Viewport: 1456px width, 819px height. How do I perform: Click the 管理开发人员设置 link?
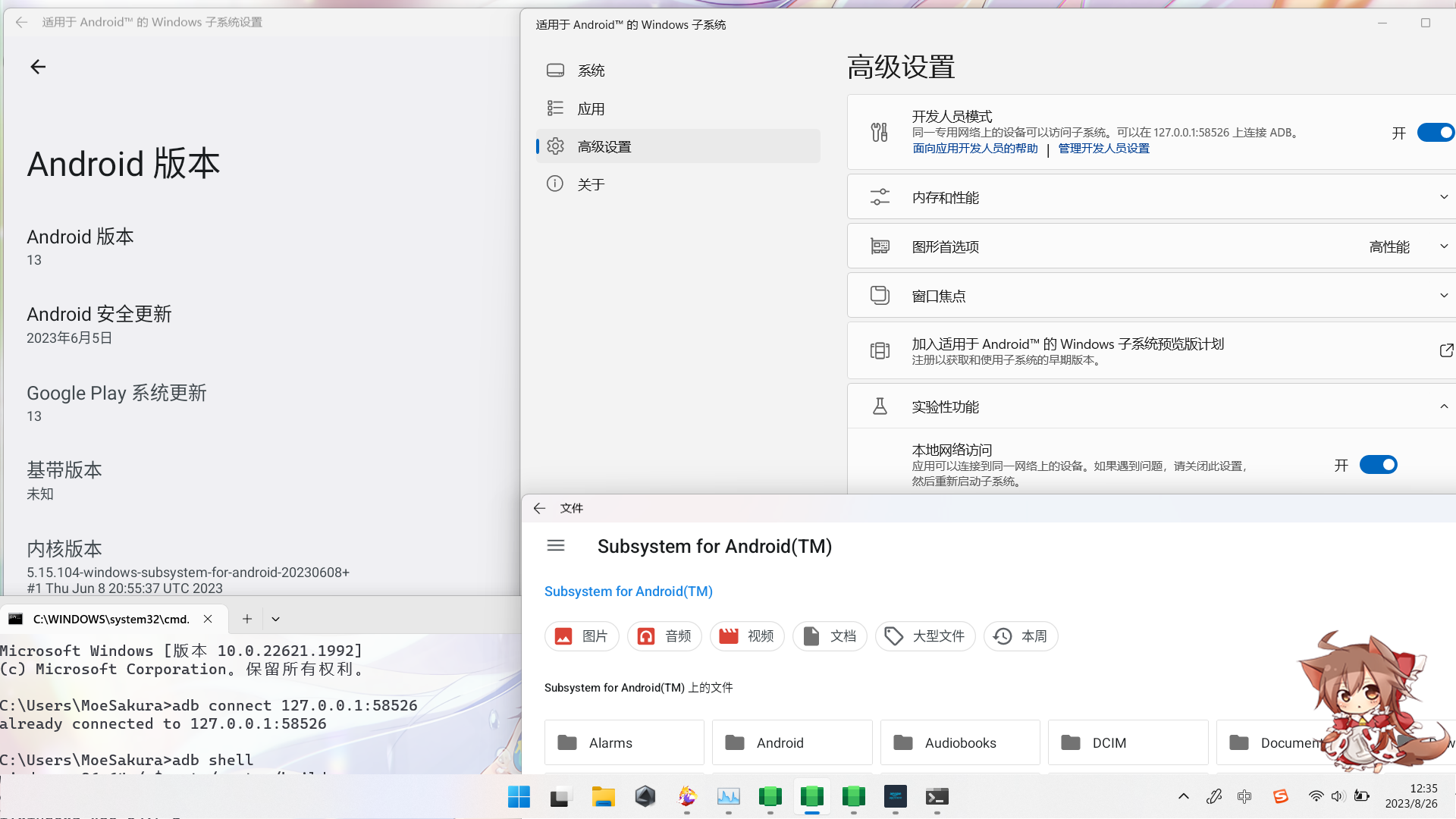click(x=1103, y=148)
